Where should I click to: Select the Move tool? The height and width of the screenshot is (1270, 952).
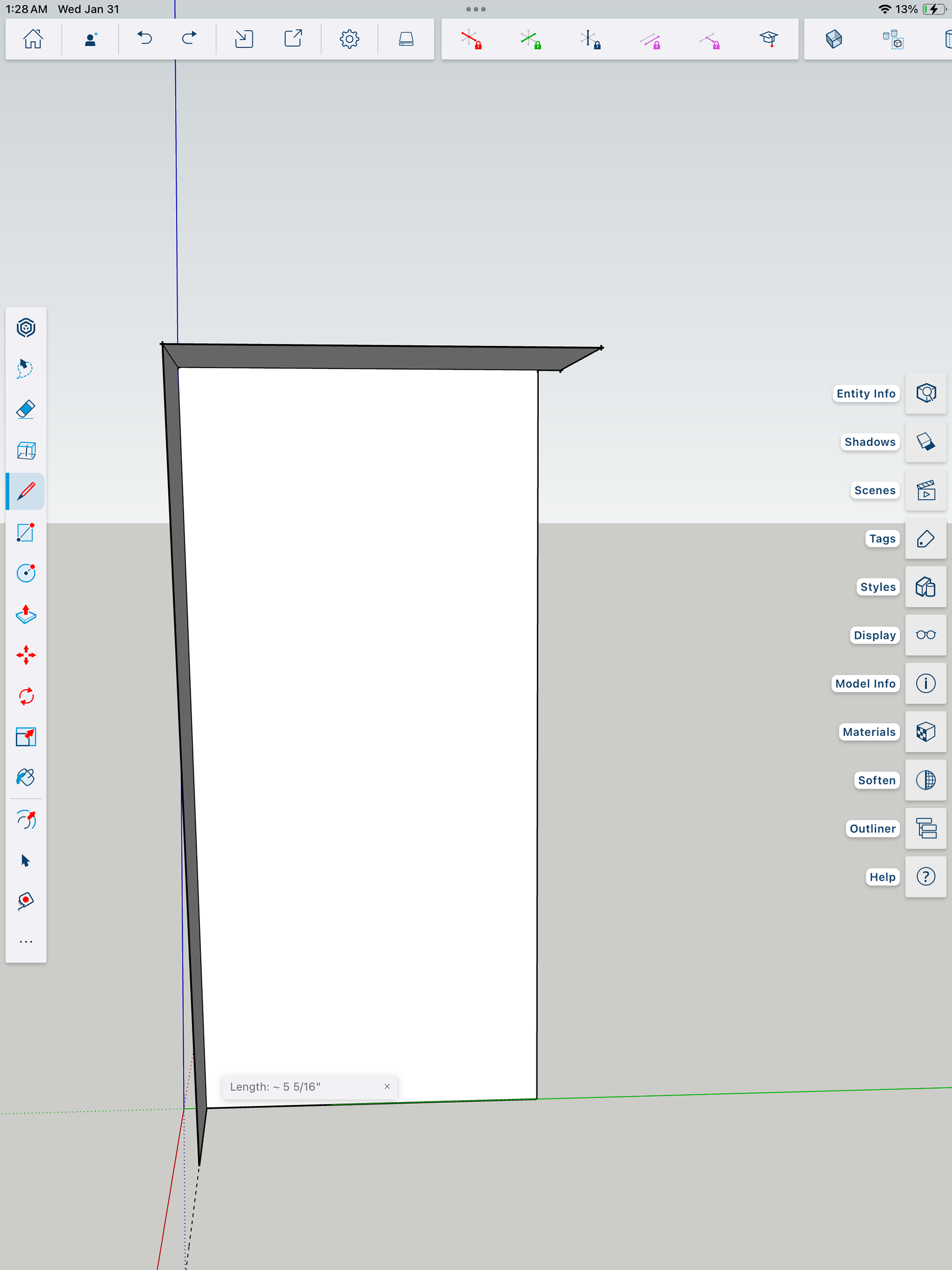(26, 655)
